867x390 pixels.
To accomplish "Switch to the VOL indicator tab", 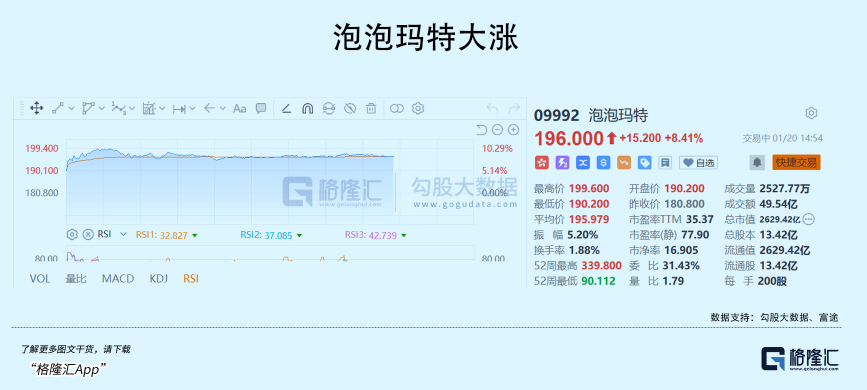I will [x=40, y=279].
